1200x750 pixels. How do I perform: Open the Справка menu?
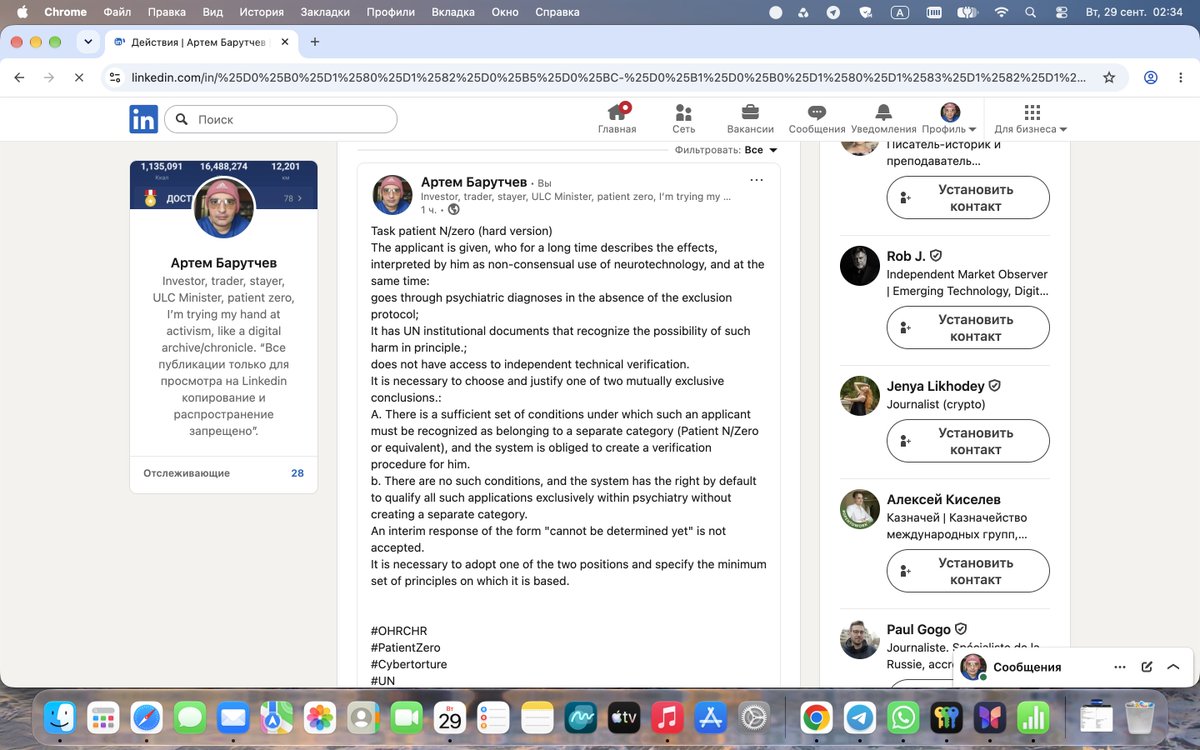[x=557, y=12]
